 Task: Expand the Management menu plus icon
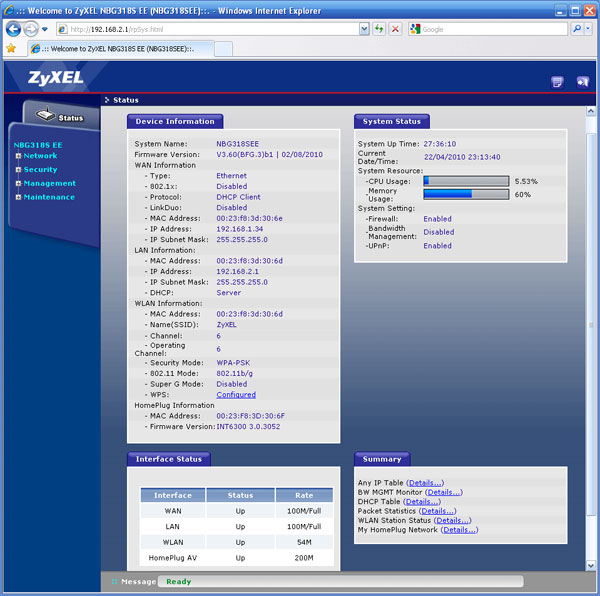(x=18, y=183)
